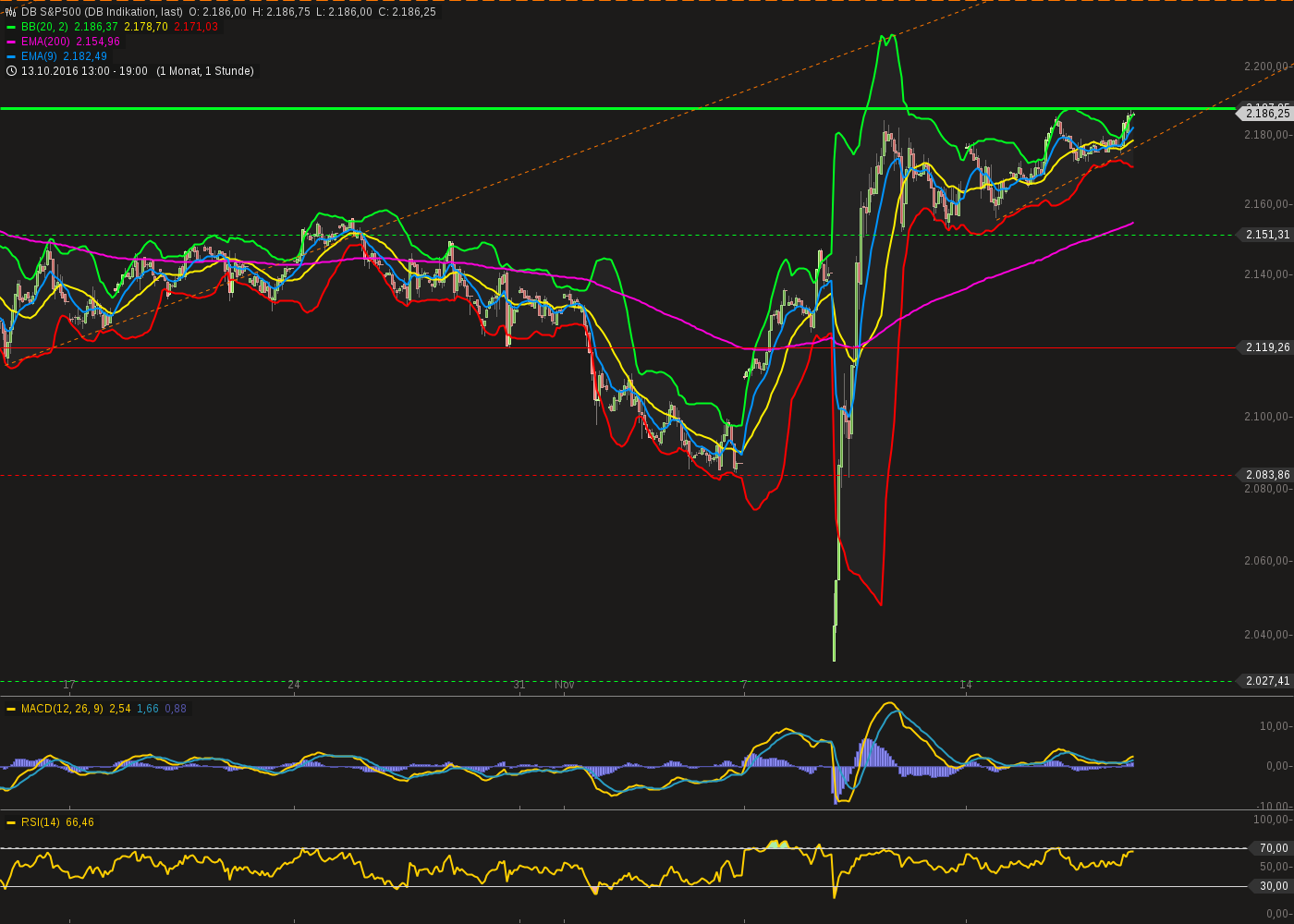Click the blue EMA(9) color marker
Image resolution: width=1294 pixels, height=924 pixels.
click(11, 56)
